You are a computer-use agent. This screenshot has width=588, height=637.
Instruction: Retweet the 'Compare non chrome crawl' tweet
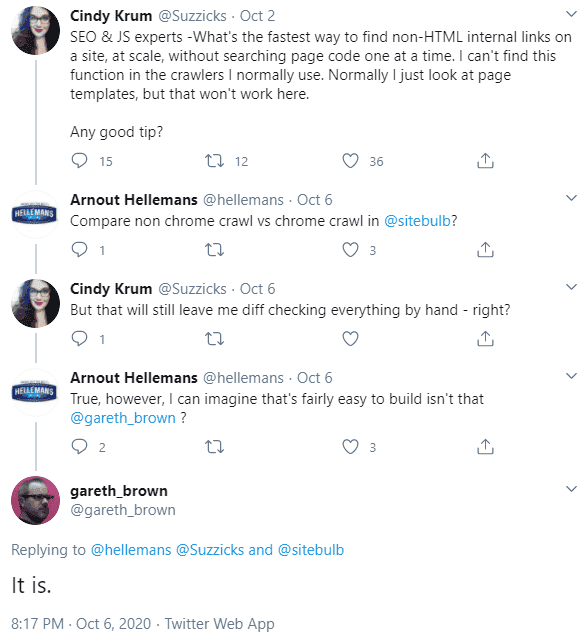tap(214, 249)
